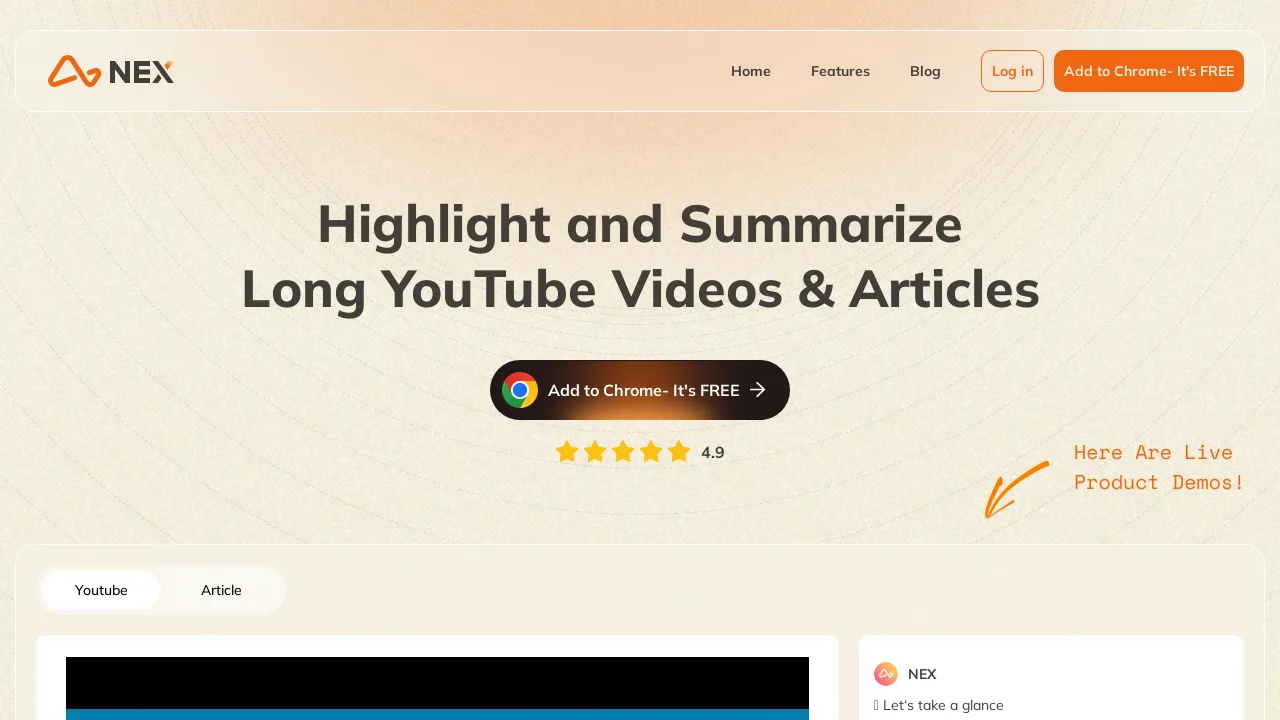
Task: Go to the Blog page
Action: pos(925,71)
